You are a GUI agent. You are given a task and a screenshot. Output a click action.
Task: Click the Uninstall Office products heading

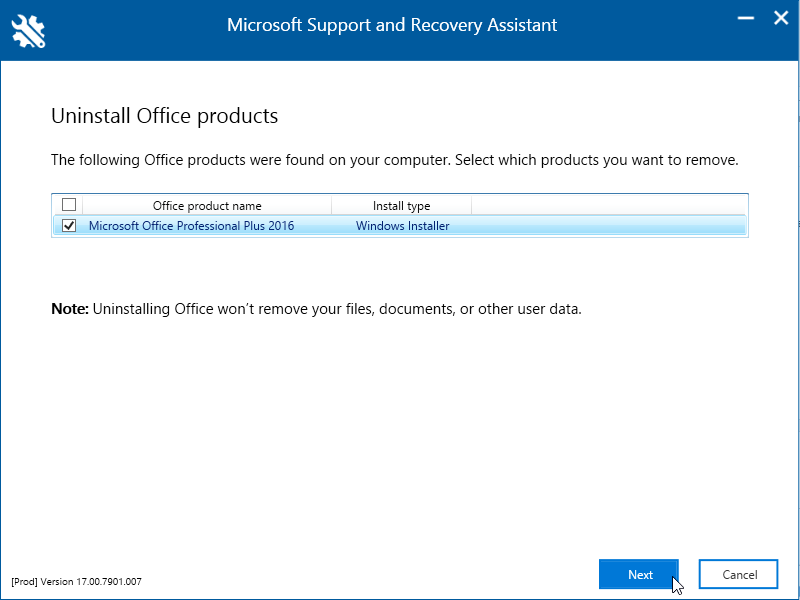pos(164,116)
